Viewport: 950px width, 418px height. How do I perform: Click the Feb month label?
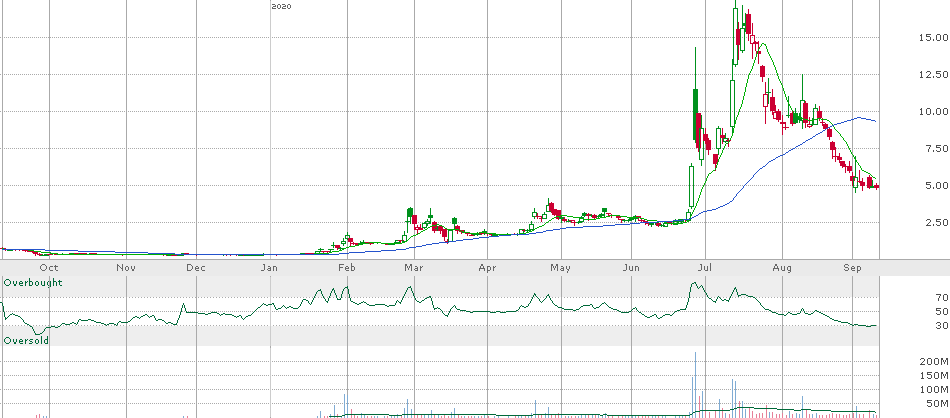[x=345, y=267]
